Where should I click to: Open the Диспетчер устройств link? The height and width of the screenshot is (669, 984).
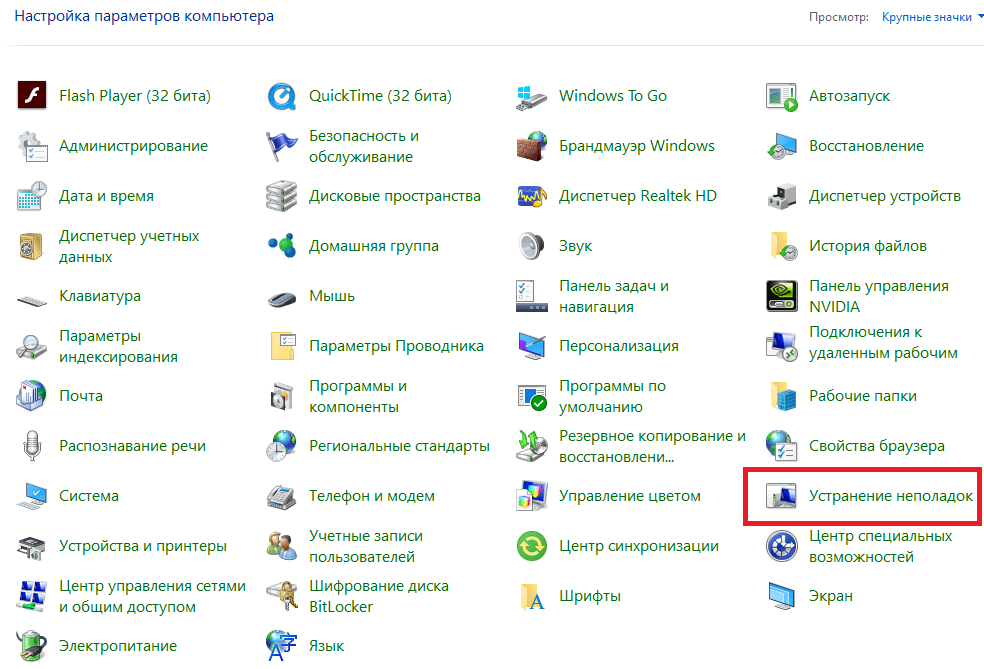point(884,196)
